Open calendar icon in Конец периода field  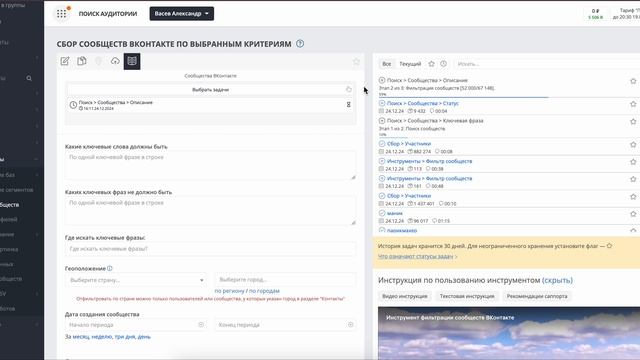pos(351,324)
